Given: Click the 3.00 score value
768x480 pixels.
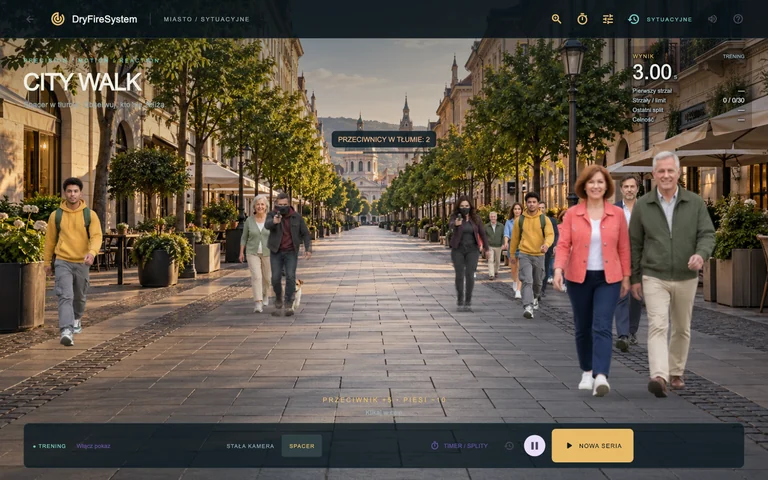Looking at the screenshot, I should [x=652, y=72].
